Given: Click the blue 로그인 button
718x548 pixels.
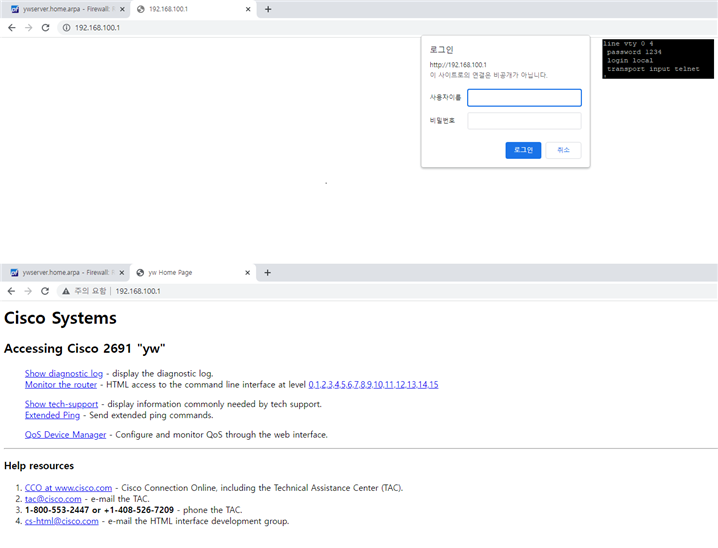Looking at the screenshot, I should [x=523, y=150].
